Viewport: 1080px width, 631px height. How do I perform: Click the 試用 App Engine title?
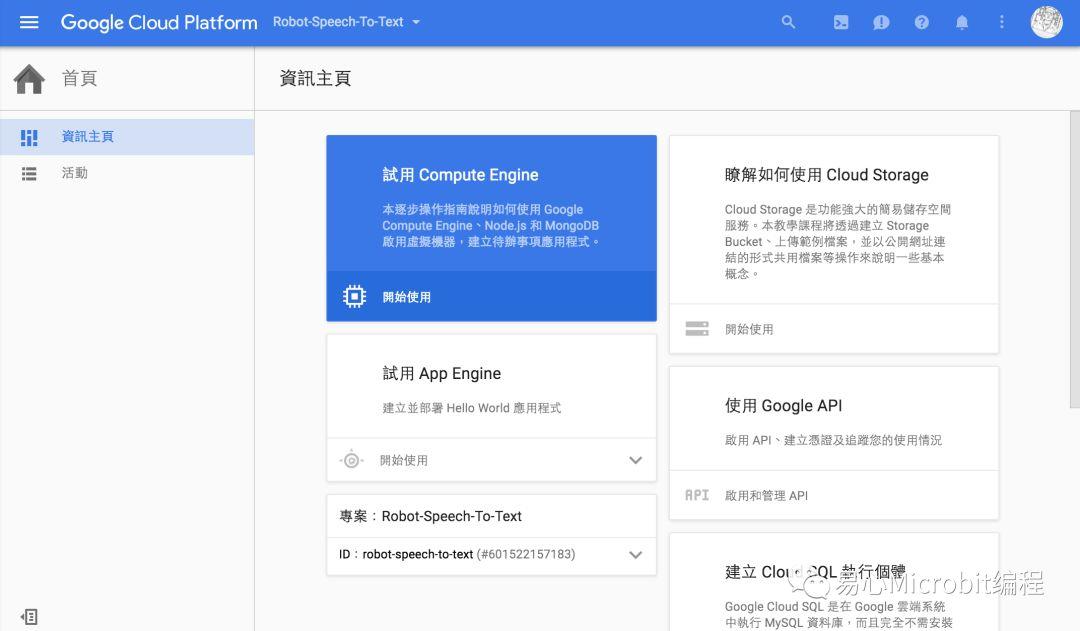[x=442, y=373]
